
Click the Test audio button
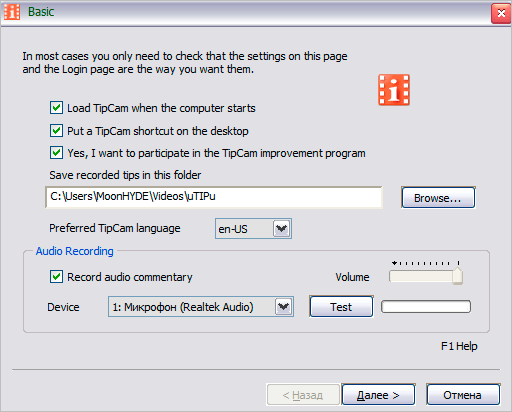(x=341, y=306)
